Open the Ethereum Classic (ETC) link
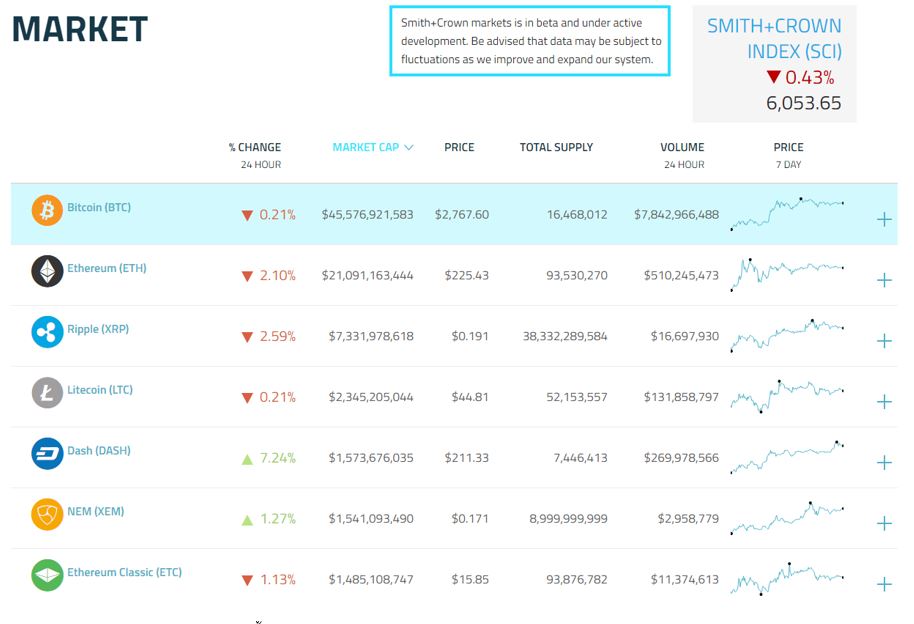The width and height of the screenshot is (914, 624). (x=124, y=573)
